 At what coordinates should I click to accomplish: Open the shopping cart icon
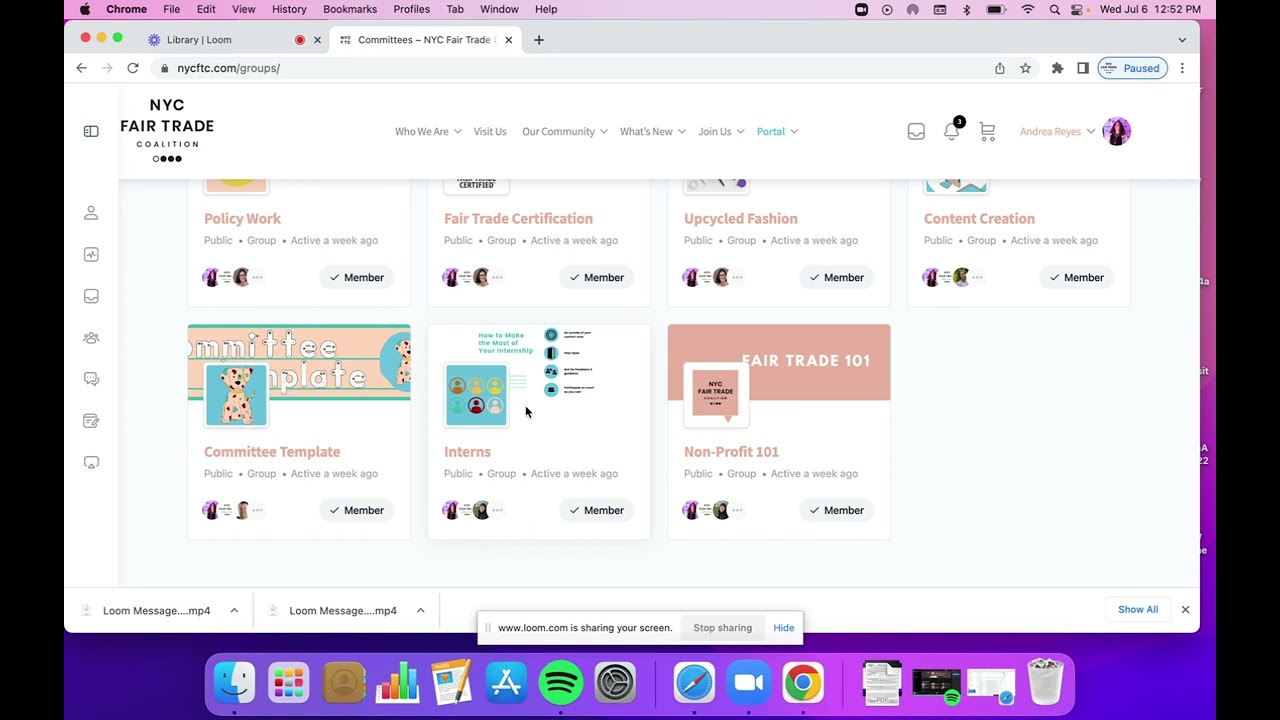[x=987, y=132]
